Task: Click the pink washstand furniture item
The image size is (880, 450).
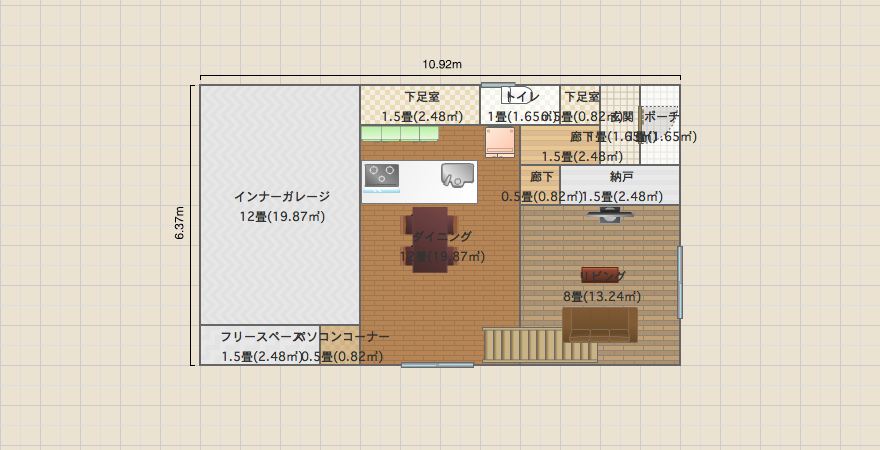Action: [x=498, y=141]
